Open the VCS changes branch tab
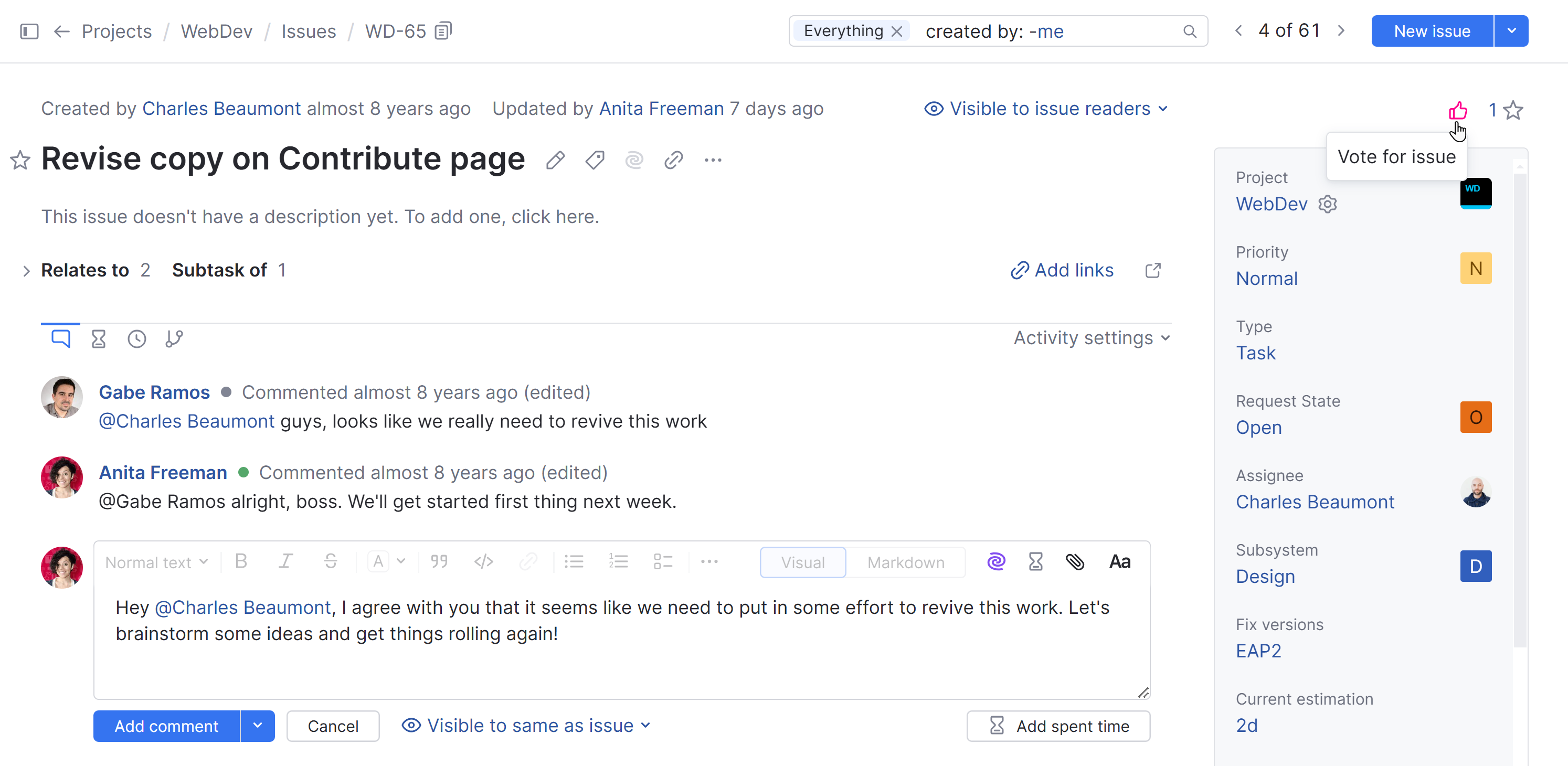Screen dimensions: 1568x766 (x=174, y=338)
